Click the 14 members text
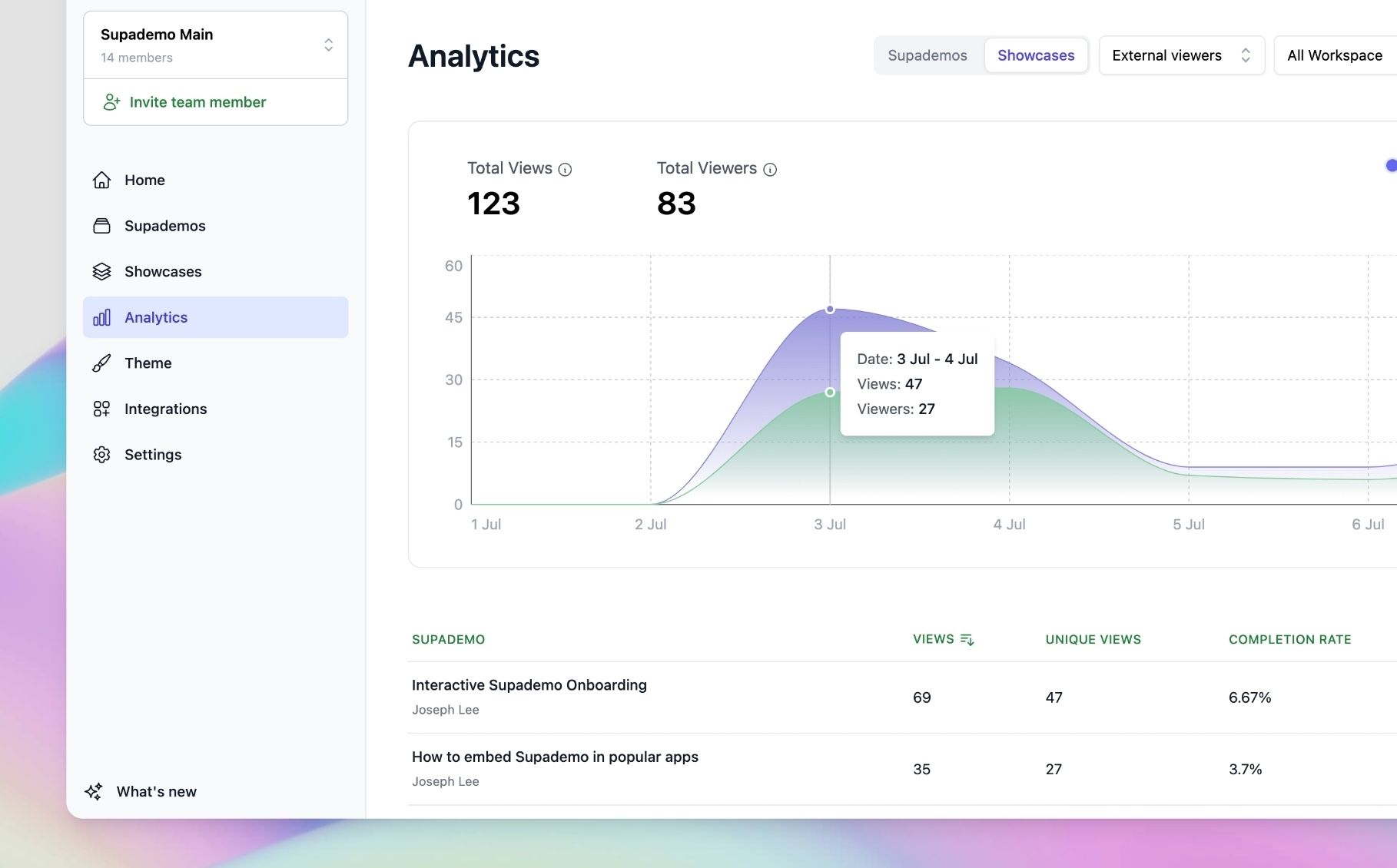 137,58
